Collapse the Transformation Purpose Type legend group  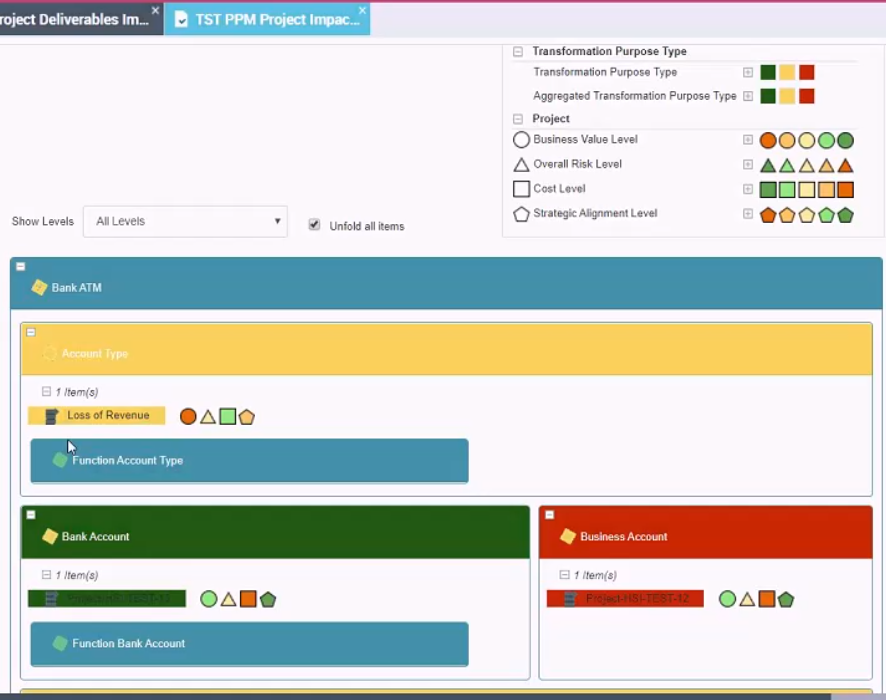(518, 52)
